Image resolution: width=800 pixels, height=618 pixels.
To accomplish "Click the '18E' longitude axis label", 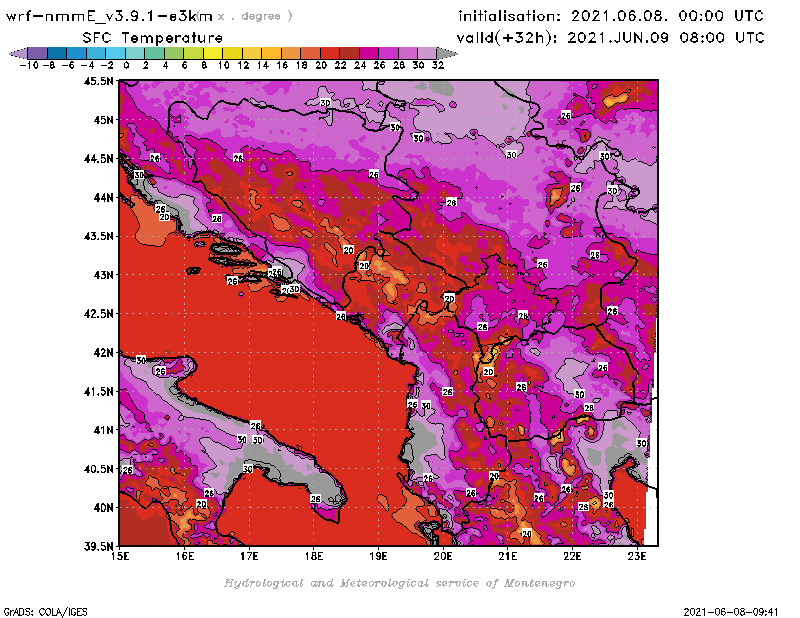I will tap(313, 556).
